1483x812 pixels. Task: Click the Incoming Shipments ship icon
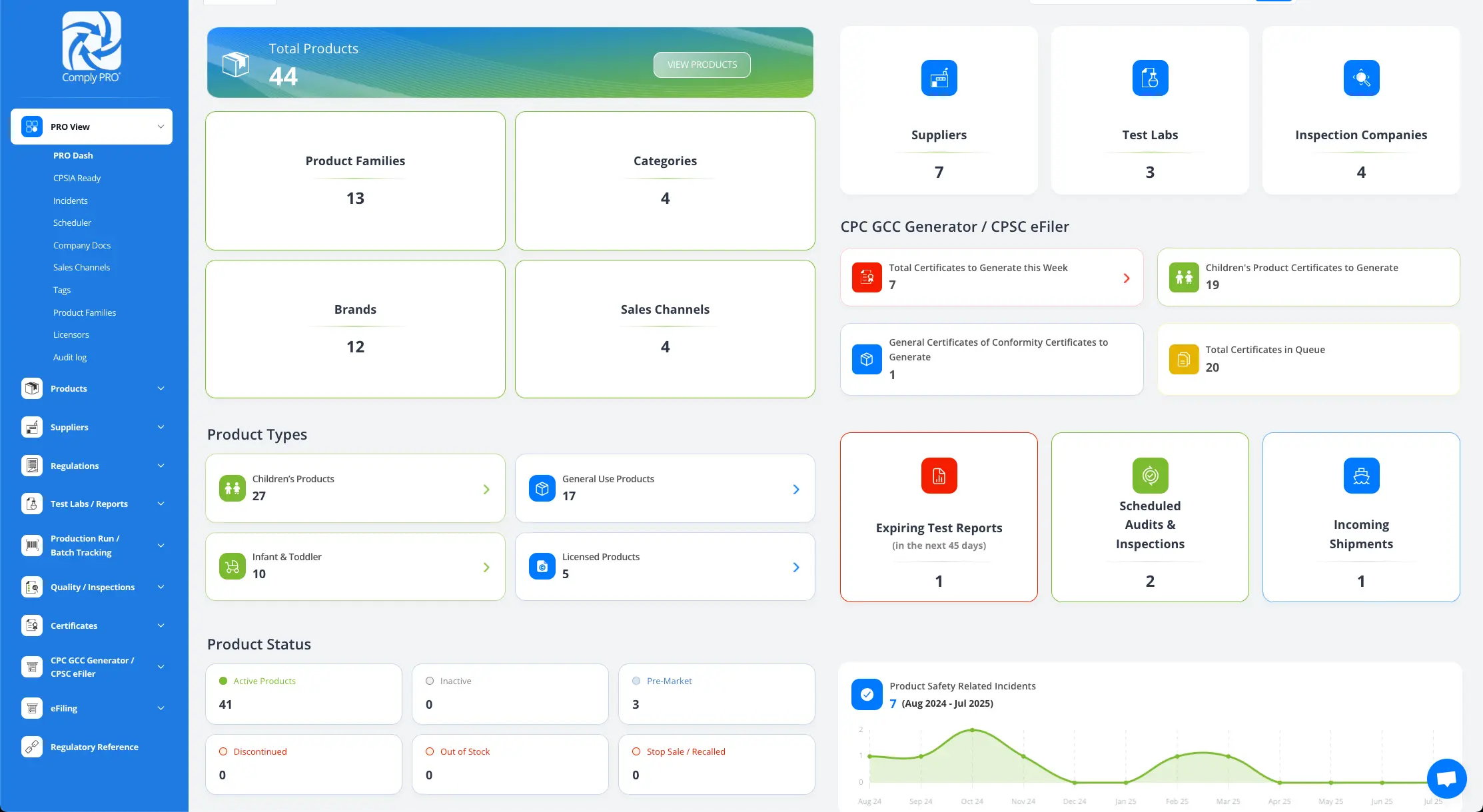(x=1361, y=476)
